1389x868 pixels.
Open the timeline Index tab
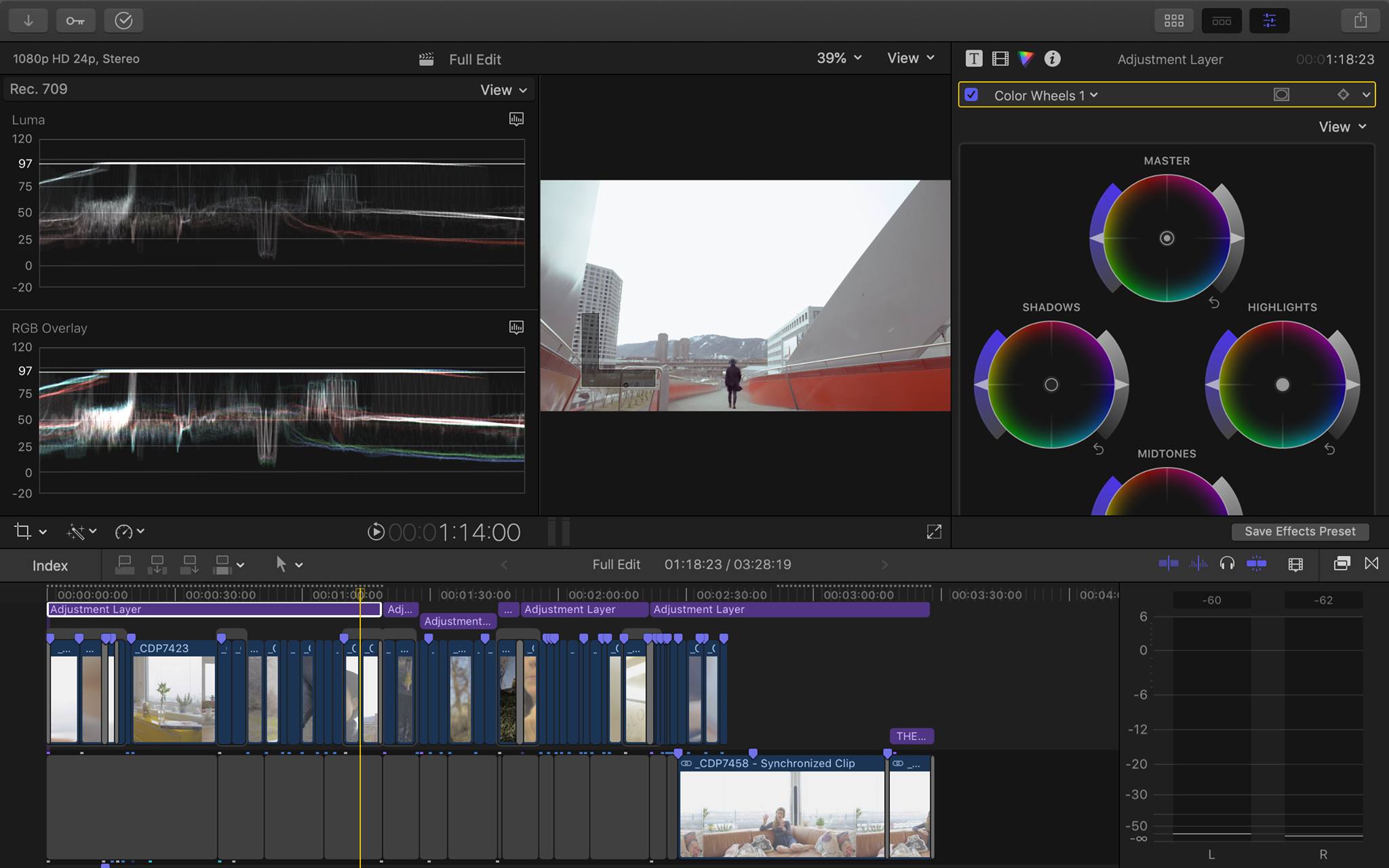[x=50, y=566]
